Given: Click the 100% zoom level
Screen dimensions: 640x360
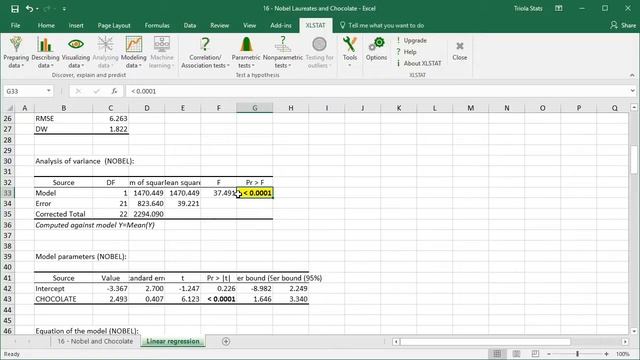Looking at the screenshot, I should coord(623,354).
